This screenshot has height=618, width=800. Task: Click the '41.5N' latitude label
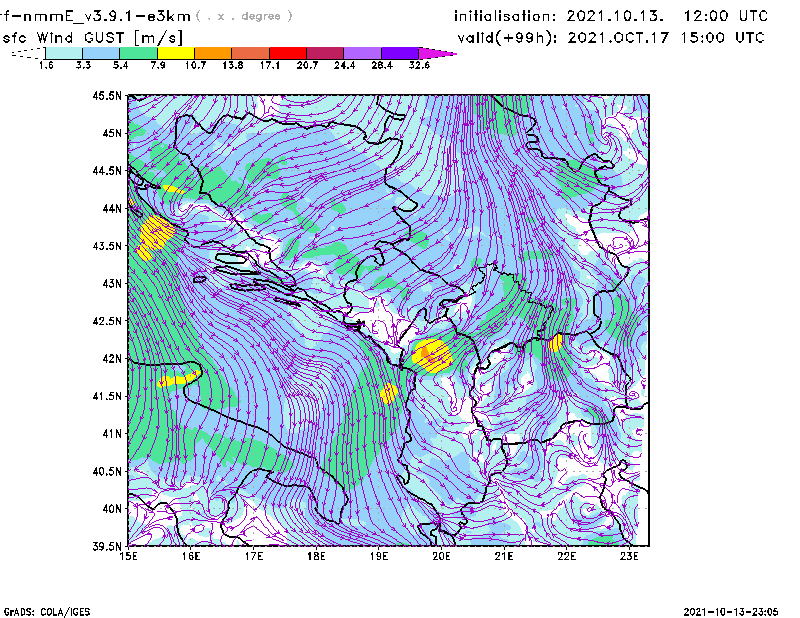[x=107, y=396]
